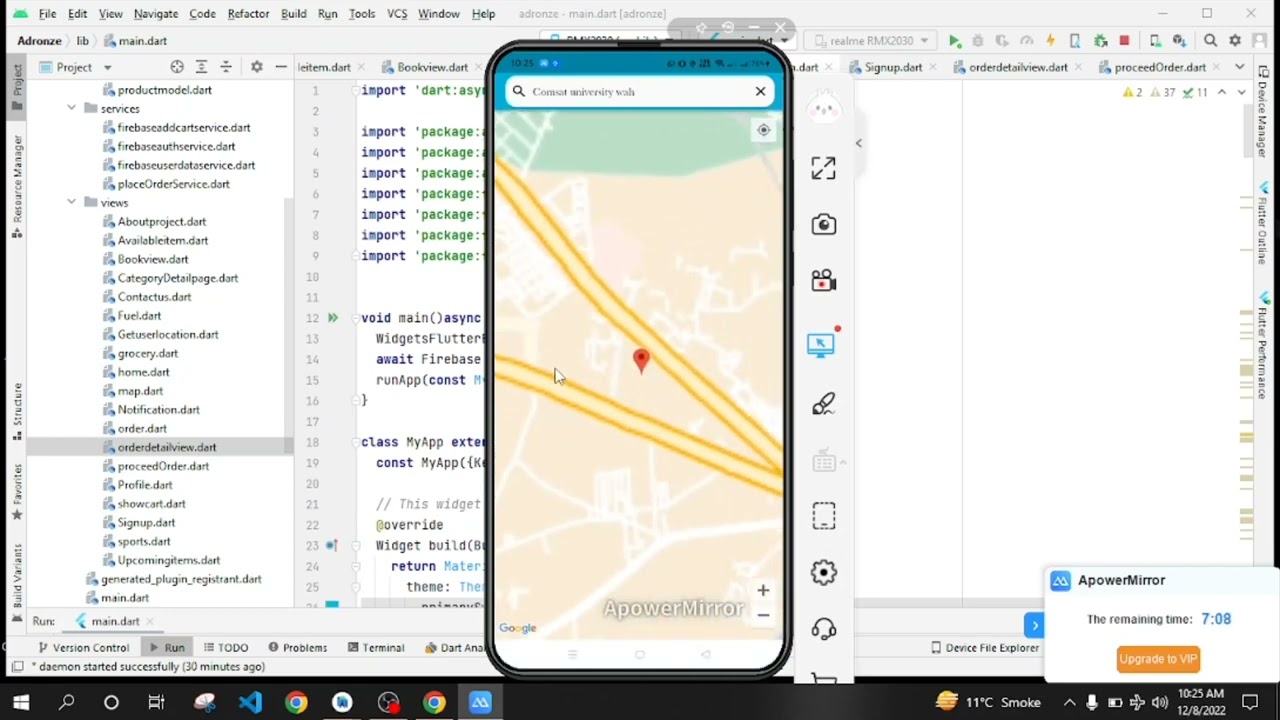Click the grey debug bug icon
Screen dimensions: 1280x720
(978, 41)
